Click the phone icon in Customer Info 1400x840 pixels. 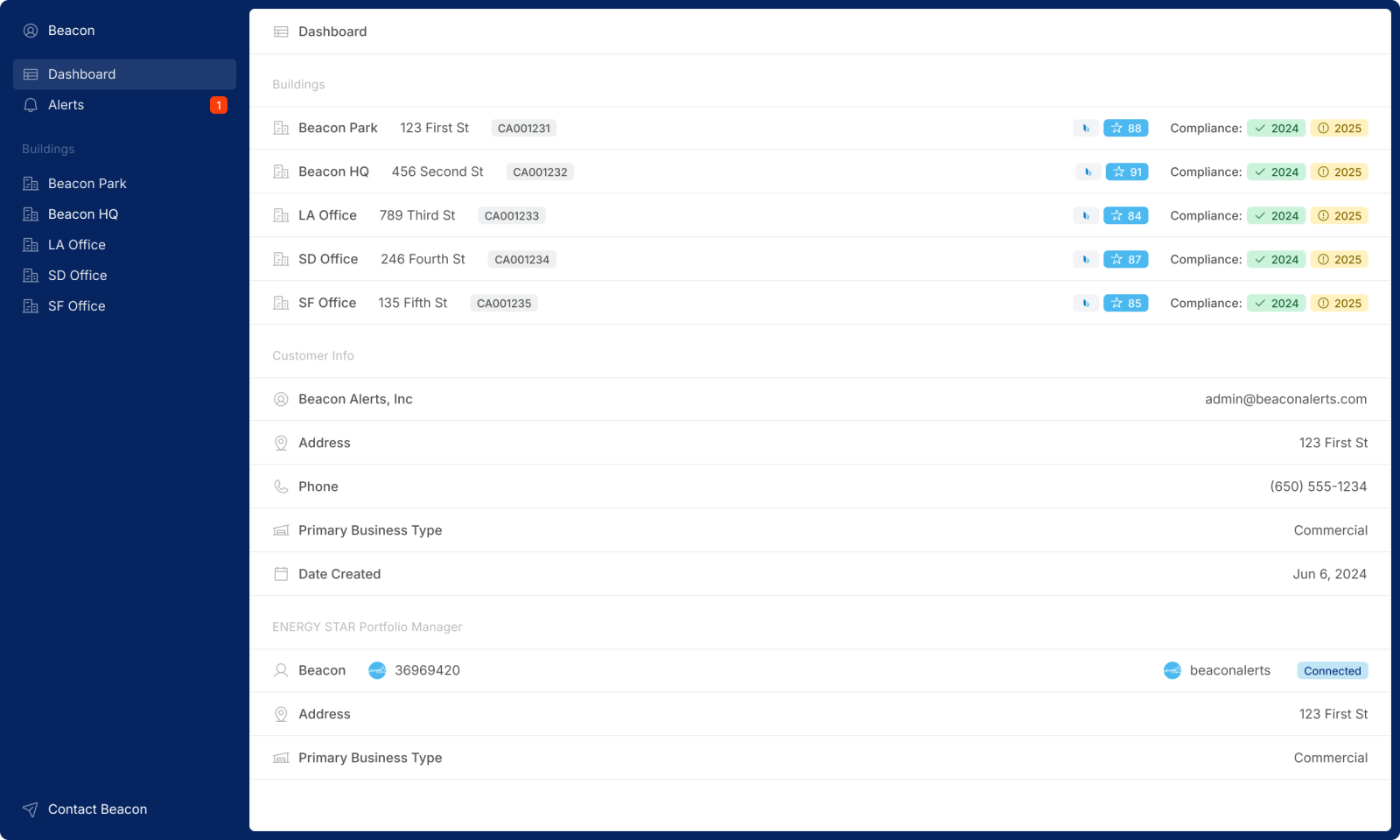[x=281, y=486]
